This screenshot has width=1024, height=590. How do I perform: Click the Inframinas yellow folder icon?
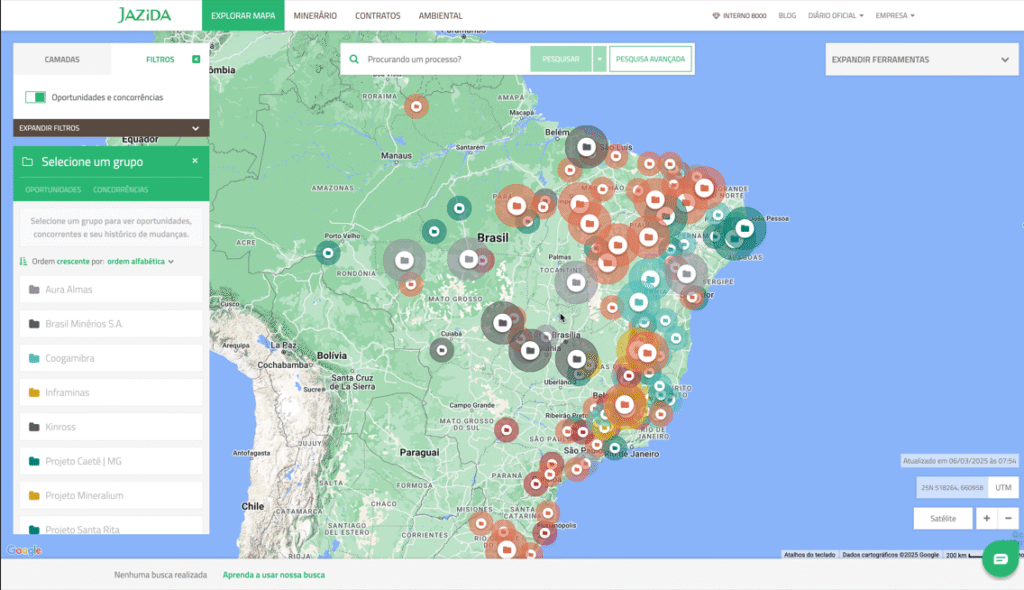34,393
